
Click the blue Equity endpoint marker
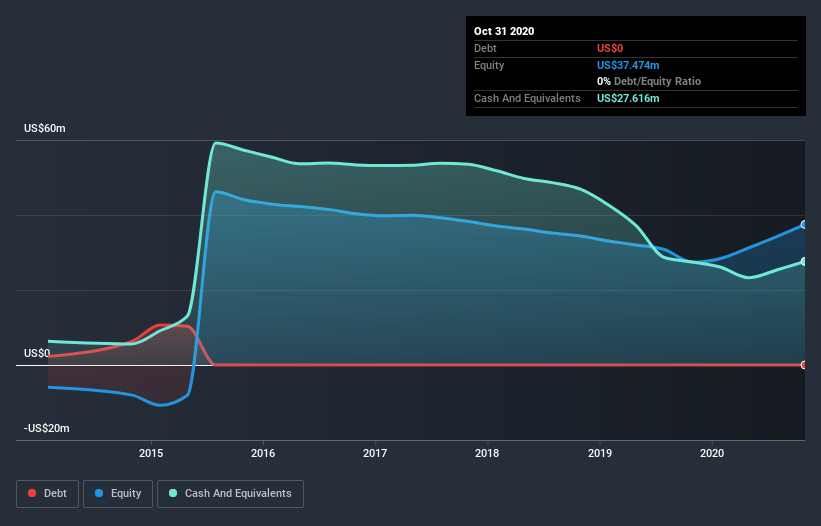click(804, 225)
